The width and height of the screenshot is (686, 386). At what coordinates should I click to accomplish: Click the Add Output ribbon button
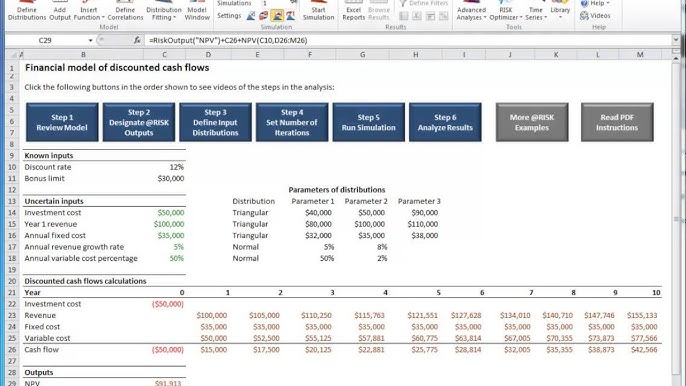coord(60,11)
